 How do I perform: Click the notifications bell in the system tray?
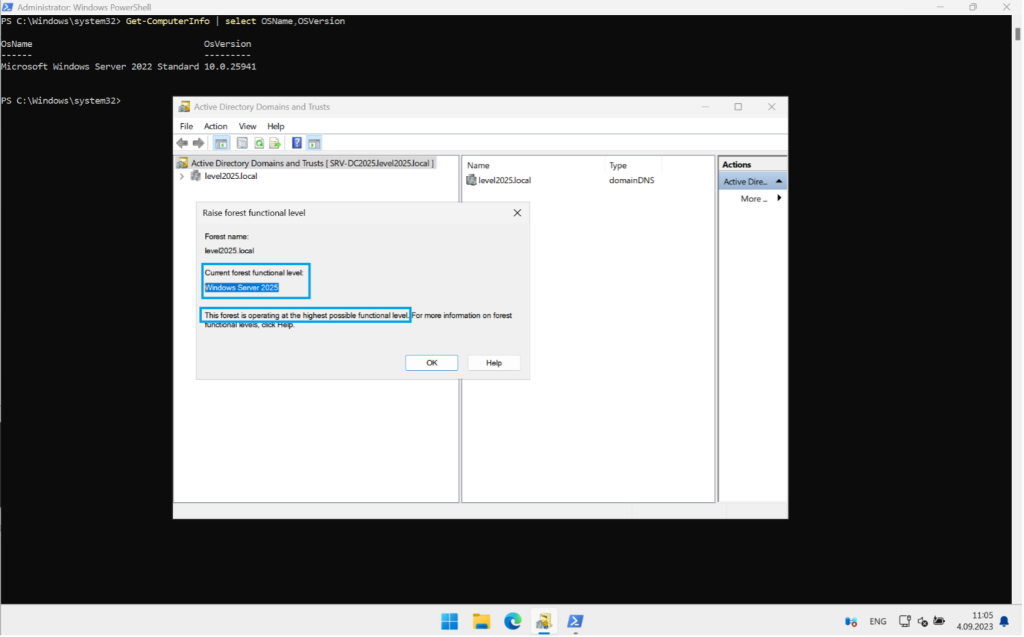tap(1006, 620)
